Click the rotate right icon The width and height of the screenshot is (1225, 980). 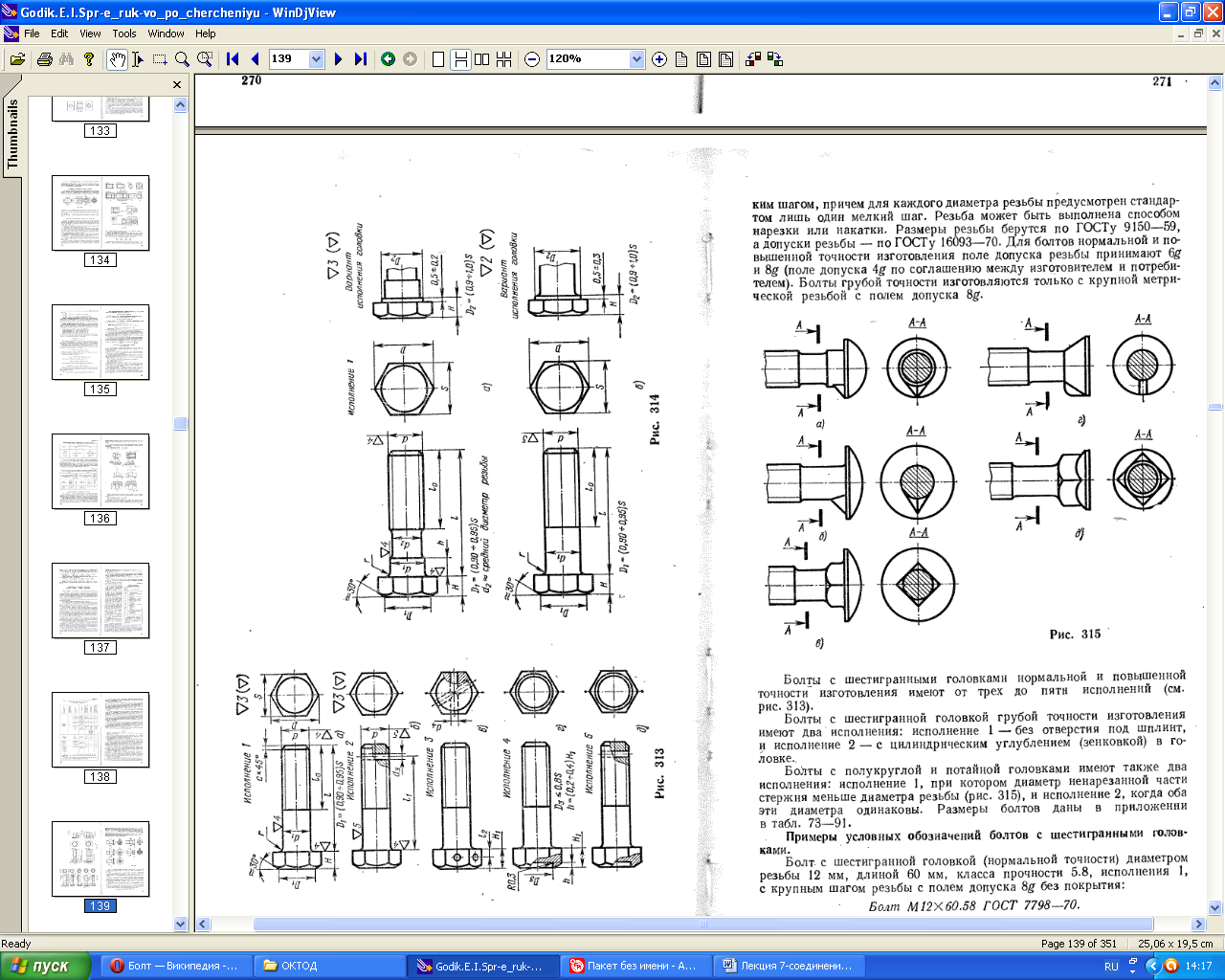[x=775, y=59]
